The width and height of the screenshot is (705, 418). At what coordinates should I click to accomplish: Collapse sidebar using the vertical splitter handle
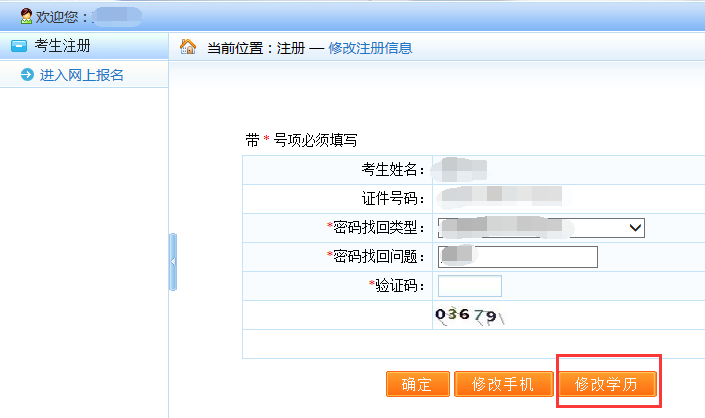pos(172,261)
